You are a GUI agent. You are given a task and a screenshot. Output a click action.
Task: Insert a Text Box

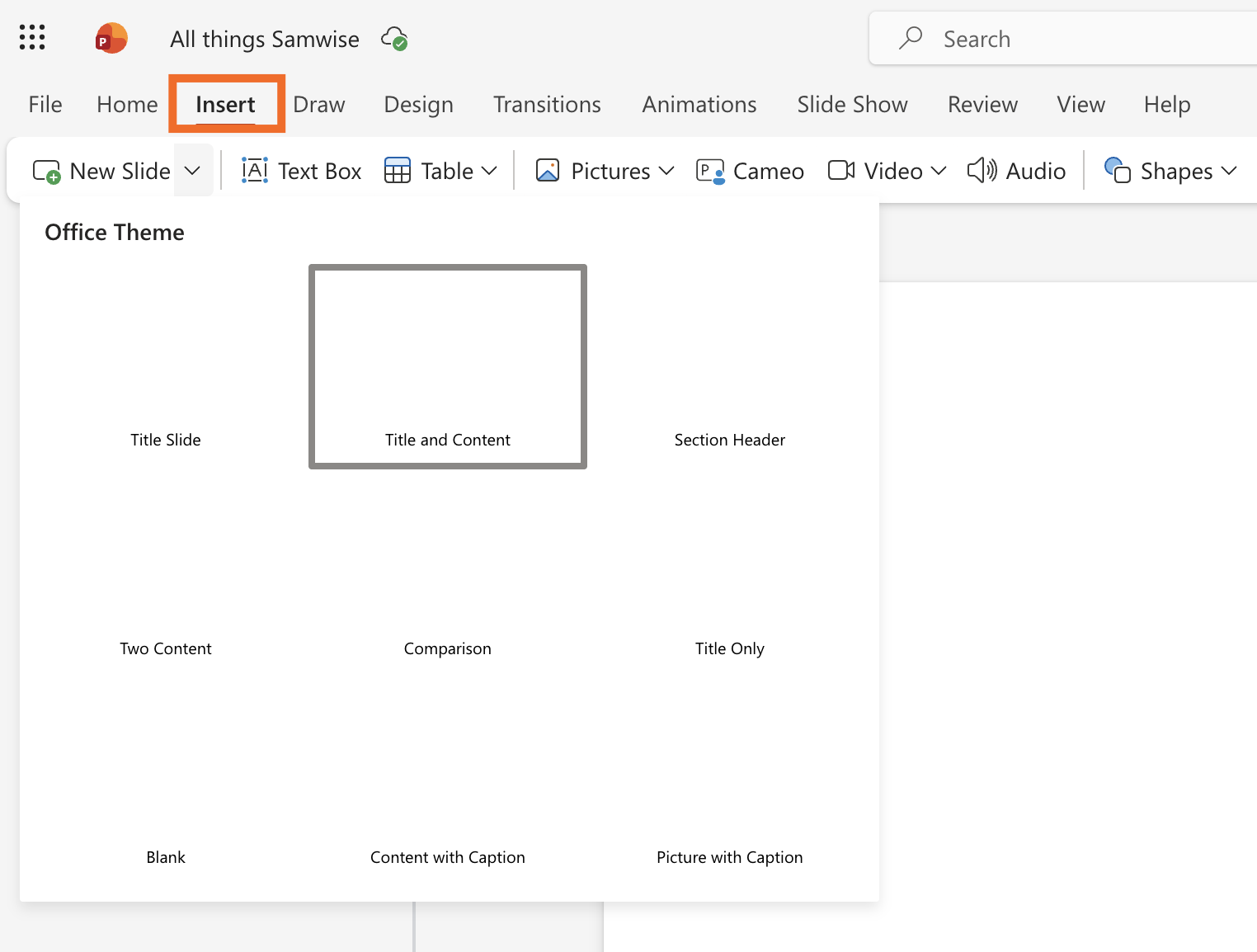301,171
